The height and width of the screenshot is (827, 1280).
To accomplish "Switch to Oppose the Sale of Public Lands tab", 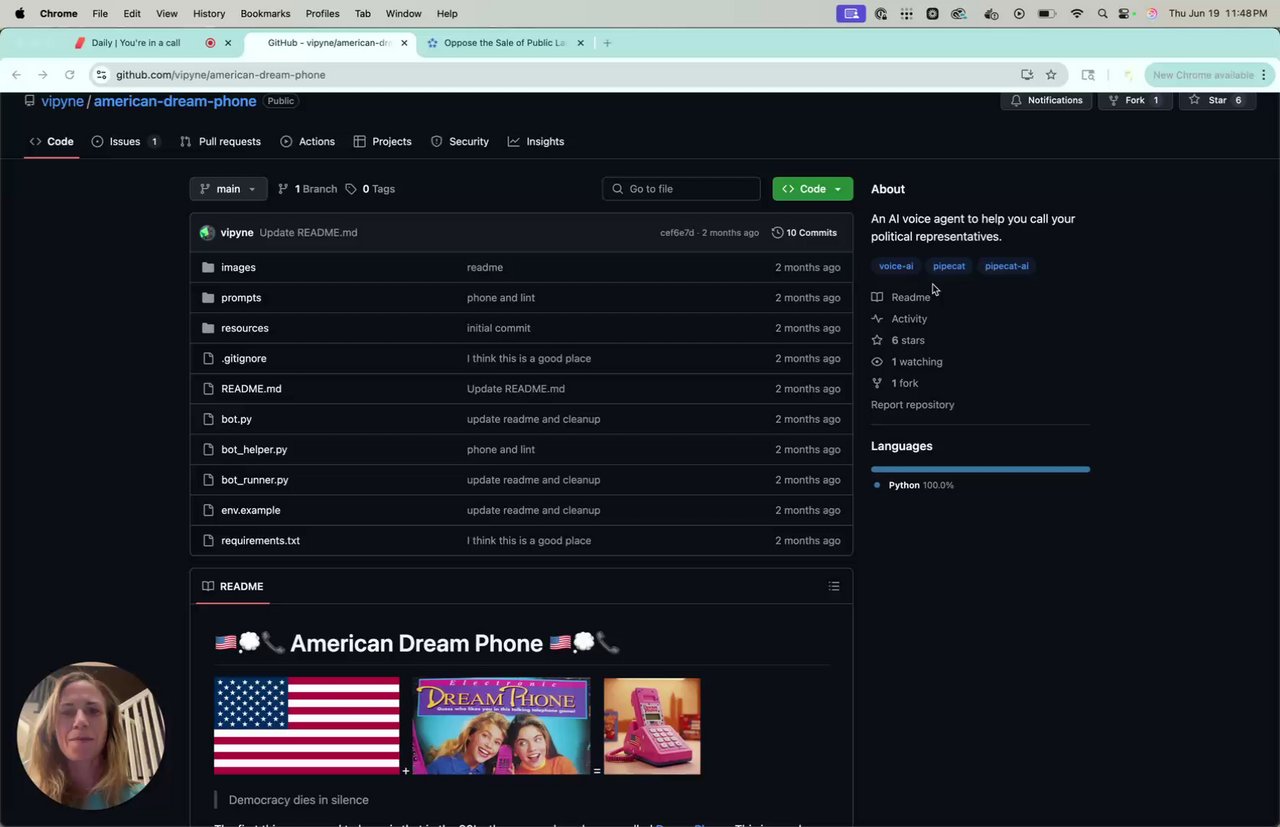I will [x=505, y=43].
